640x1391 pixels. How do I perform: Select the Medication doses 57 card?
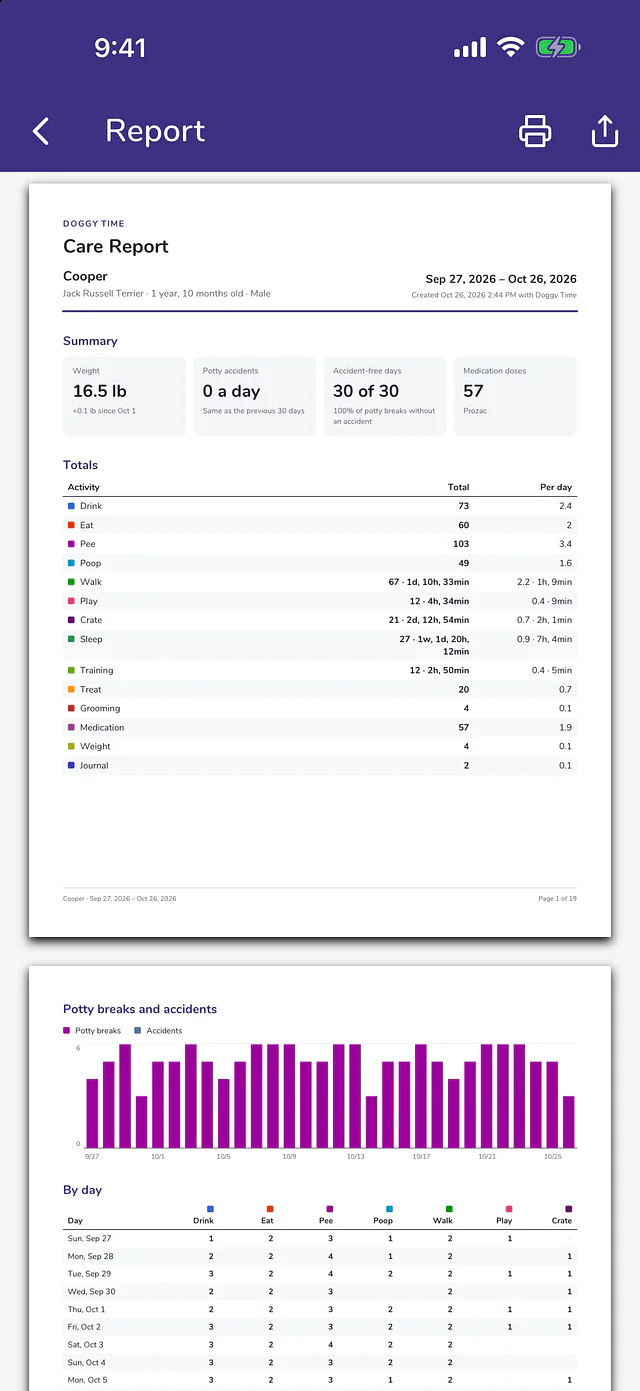[515, 396]
